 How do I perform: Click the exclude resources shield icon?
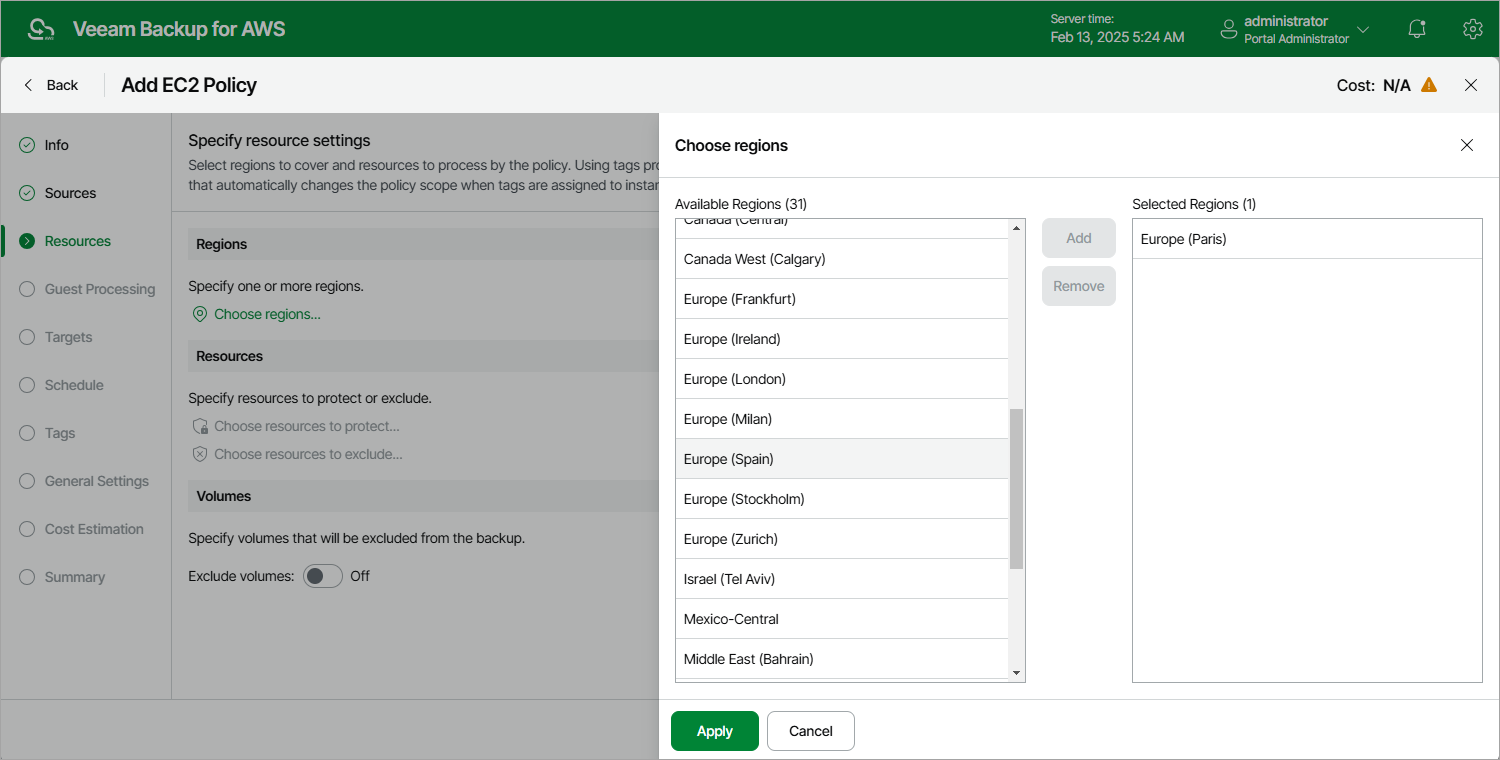pyautogui.click(x=200, y=454)
